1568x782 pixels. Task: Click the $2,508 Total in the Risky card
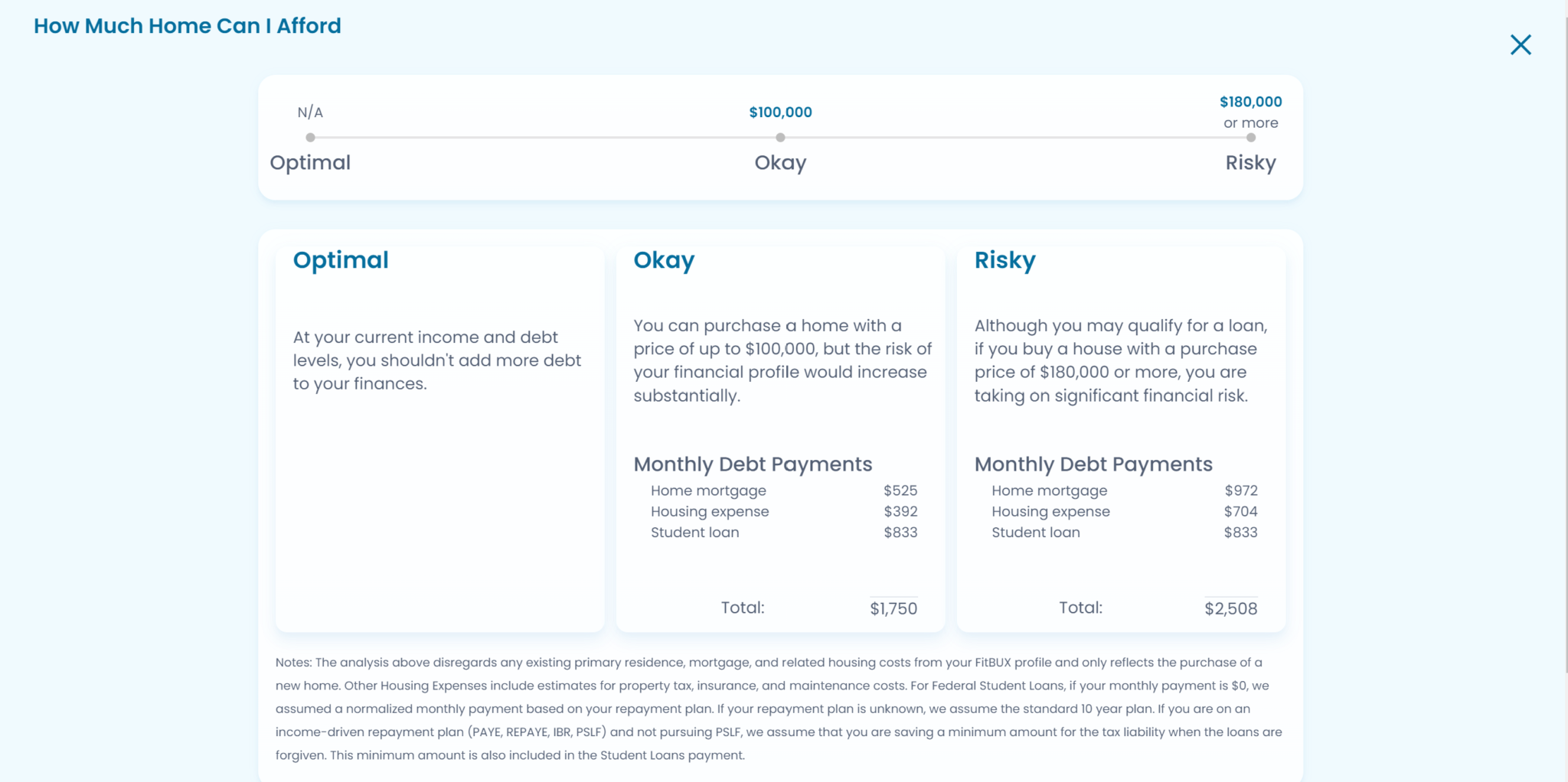coord(1232,608)
